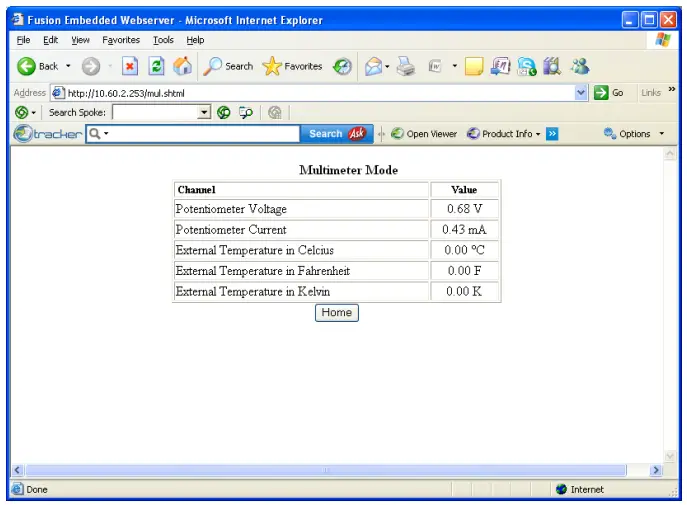Print the page with the printer icon

click(406, 67)
